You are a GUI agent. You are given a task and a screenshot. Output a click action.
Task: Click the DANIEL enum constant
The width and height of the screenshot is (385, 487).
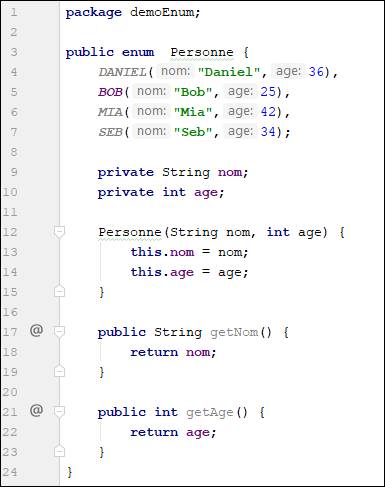tap(122, 72)
